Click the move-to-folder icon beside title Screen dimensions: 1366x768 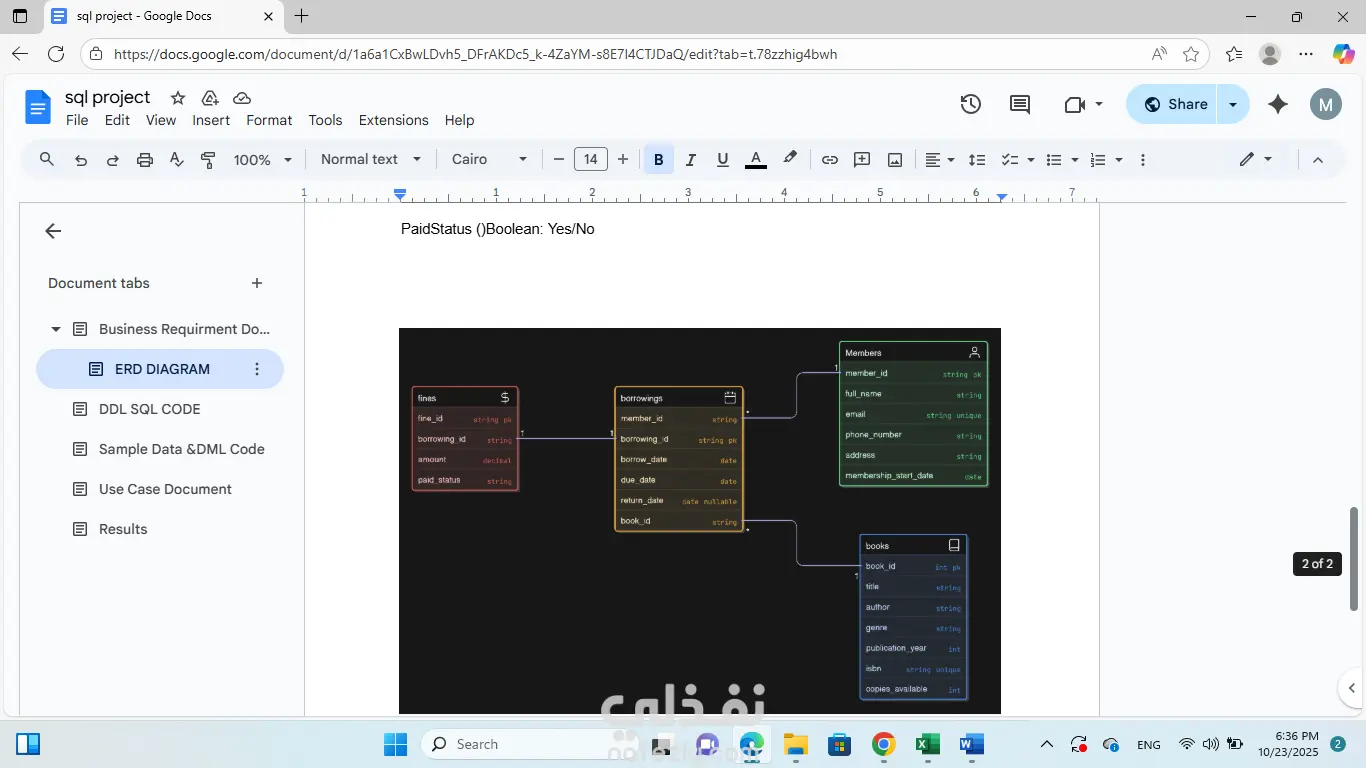(x=210, y=98)
